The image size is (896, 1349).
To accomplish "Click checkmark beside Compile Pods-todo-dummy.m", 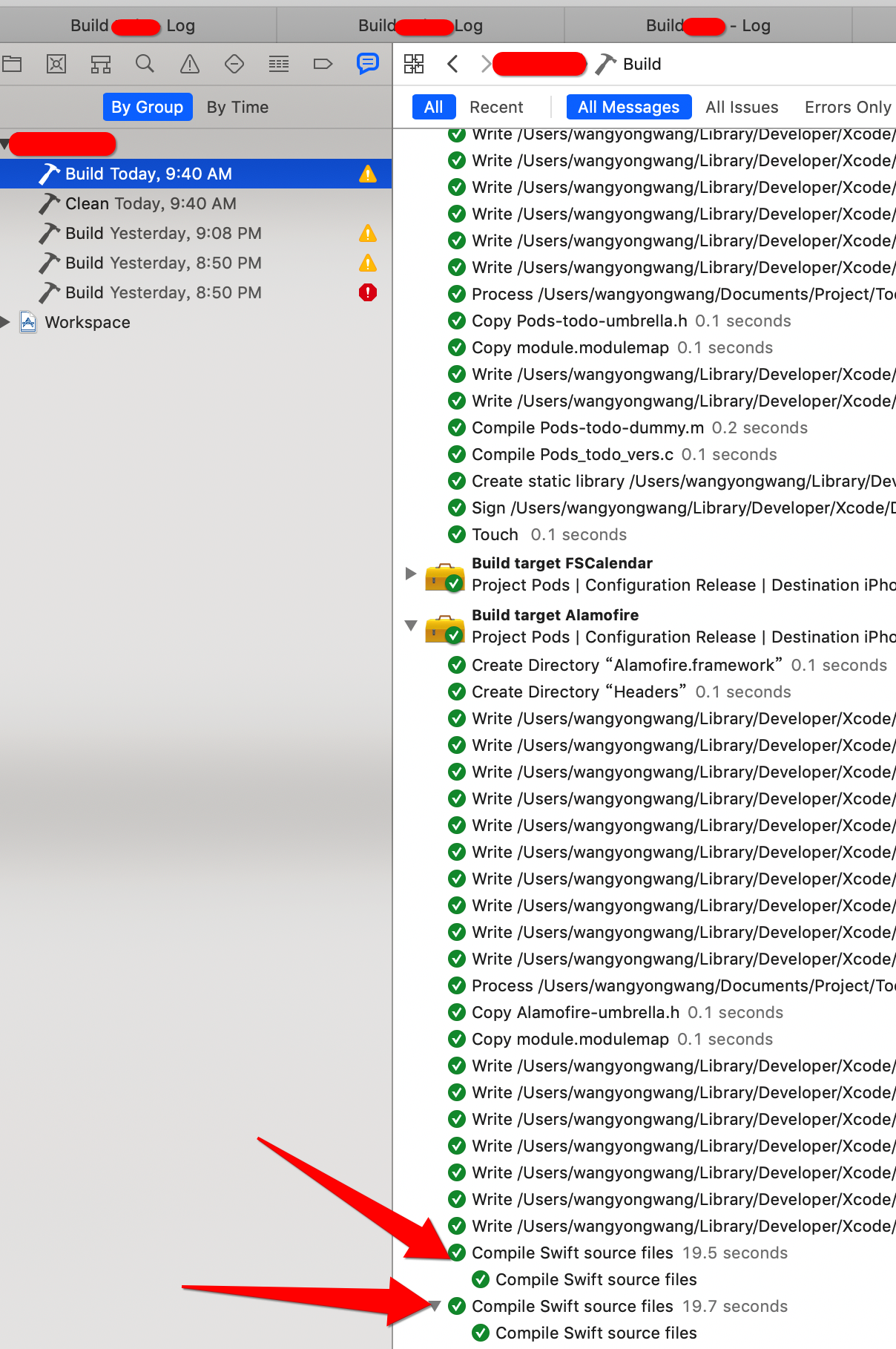I will coord(458,427).
